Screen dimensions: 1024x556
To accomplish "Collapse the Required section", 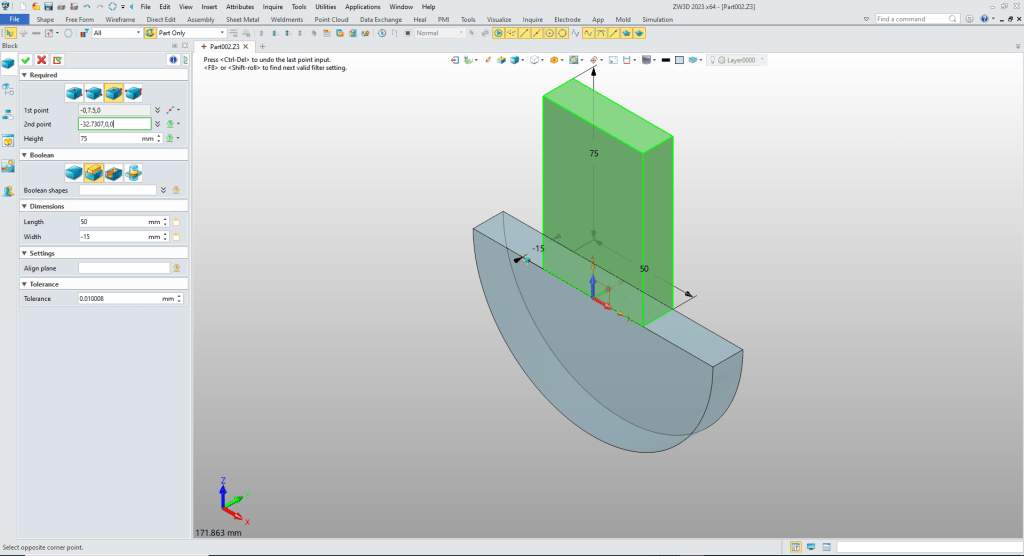I will pyautogui.click(x=24, y=75).
